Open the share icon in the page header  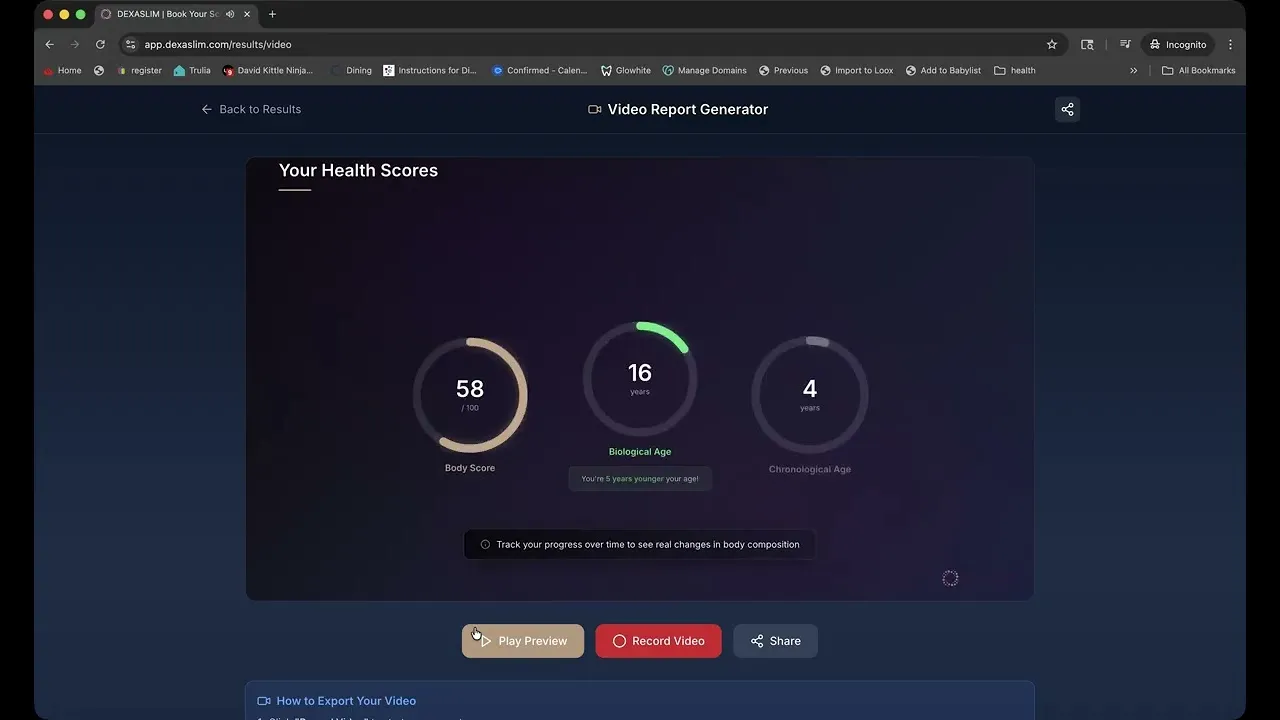click(1067, 109)
